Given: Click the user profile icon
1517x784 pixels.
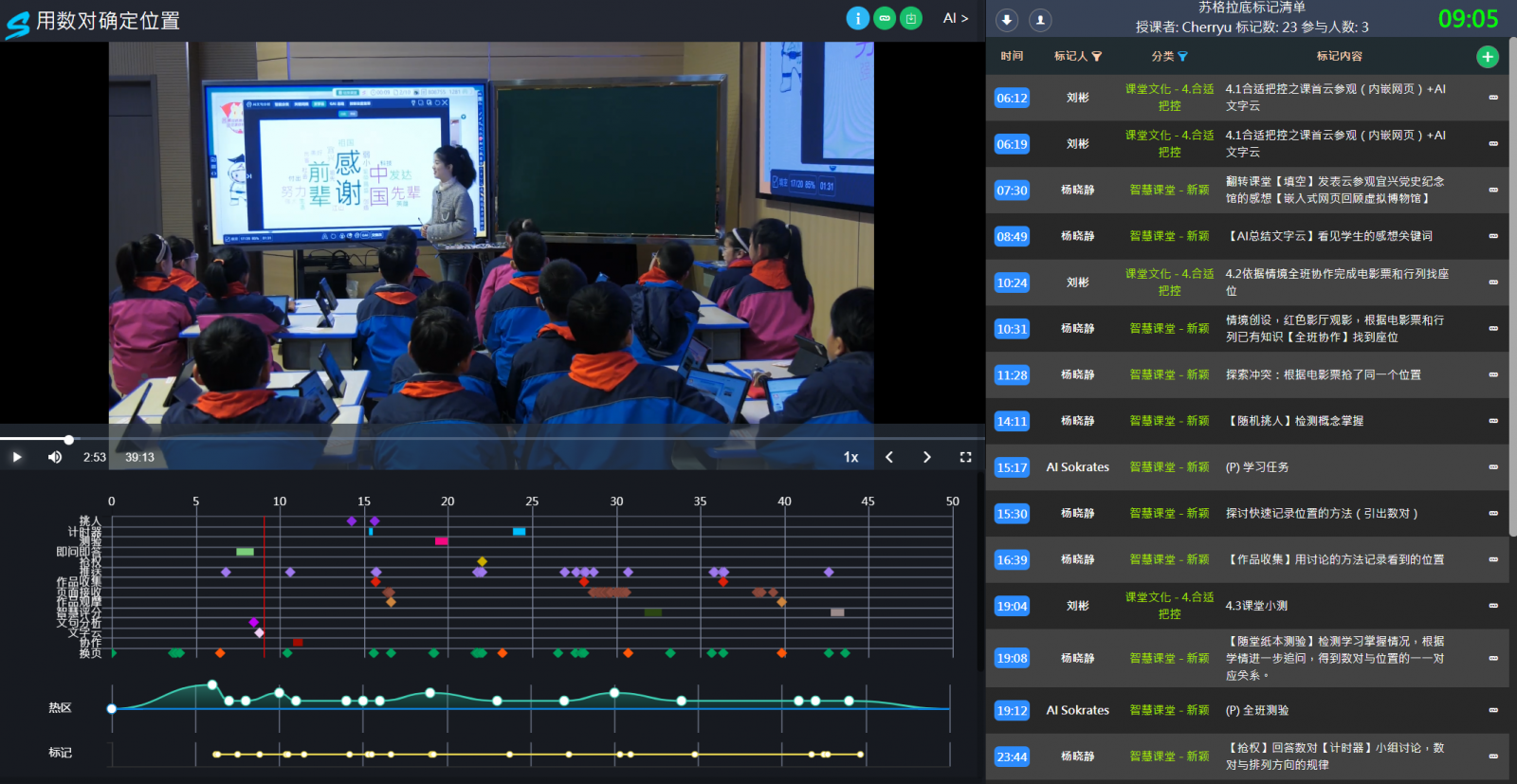Looking at the screenshot, I should [x=1040, y=20].
